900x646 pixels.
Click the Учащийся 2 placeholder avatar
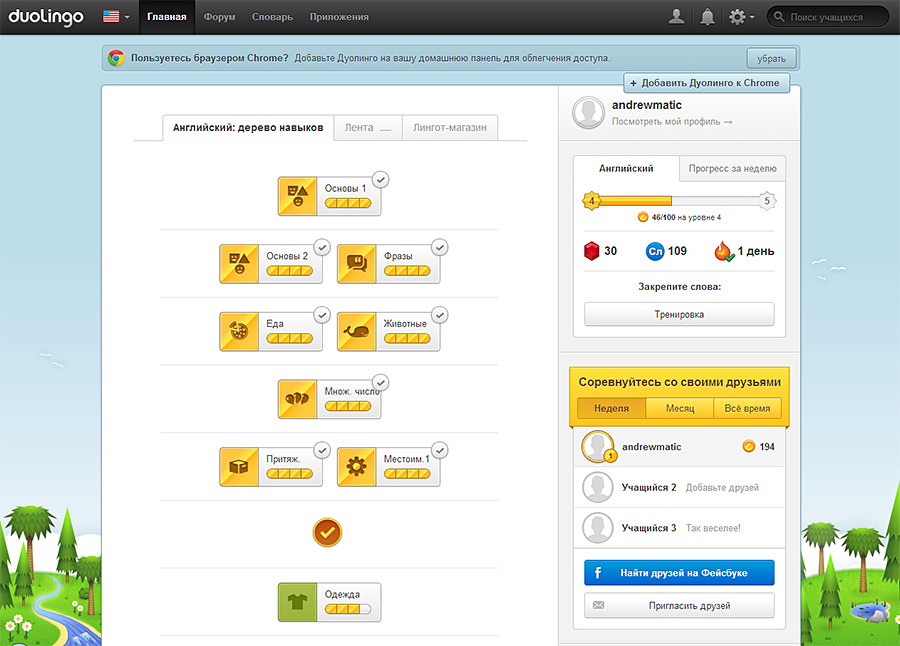(598, 488)
